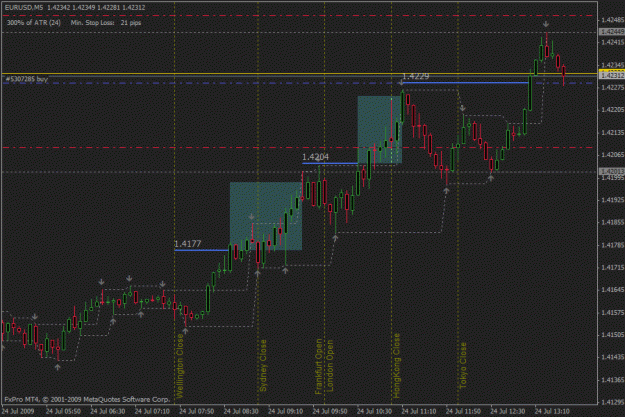Select the Frankfurt Open session label
Viewport: 625px width, 417px height.
pos(318,366)
